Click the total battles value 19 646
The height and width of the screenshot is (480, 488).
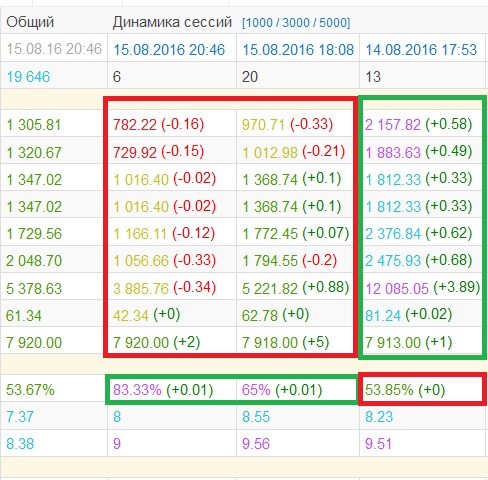tap(28, 77)
